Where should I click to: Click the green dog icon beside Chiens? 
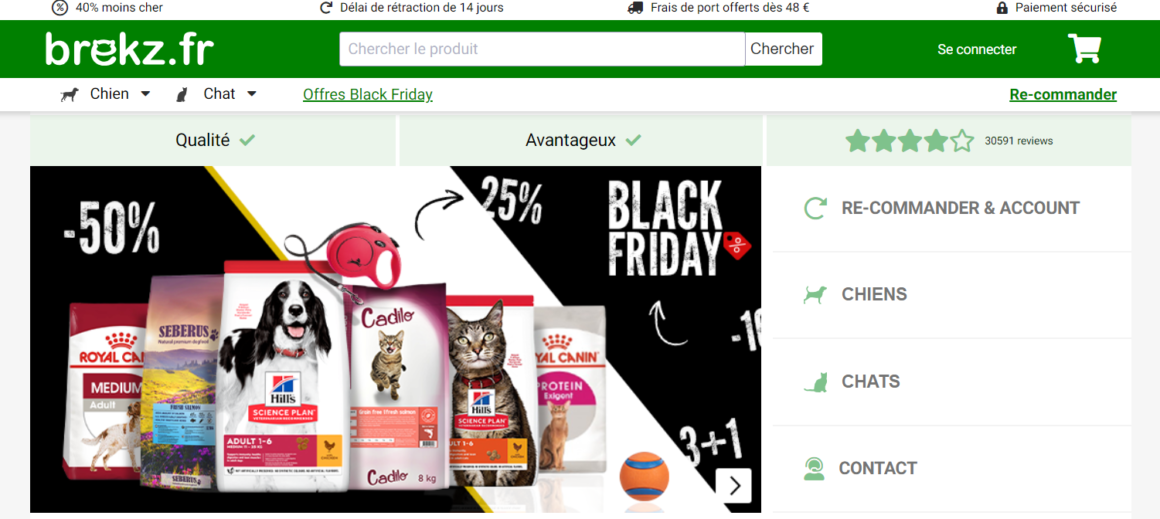(815, 294)
